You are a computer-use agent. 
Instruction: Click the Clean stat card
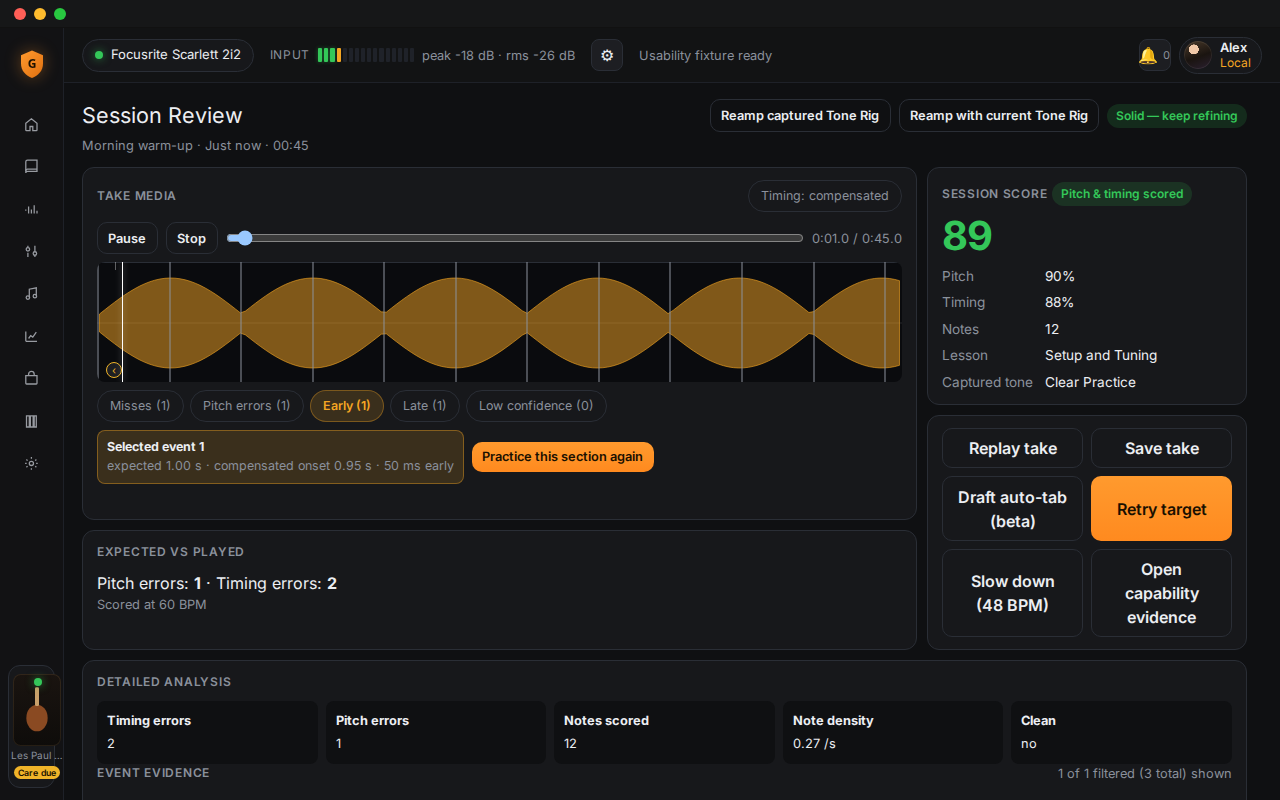click(1122, 732)
